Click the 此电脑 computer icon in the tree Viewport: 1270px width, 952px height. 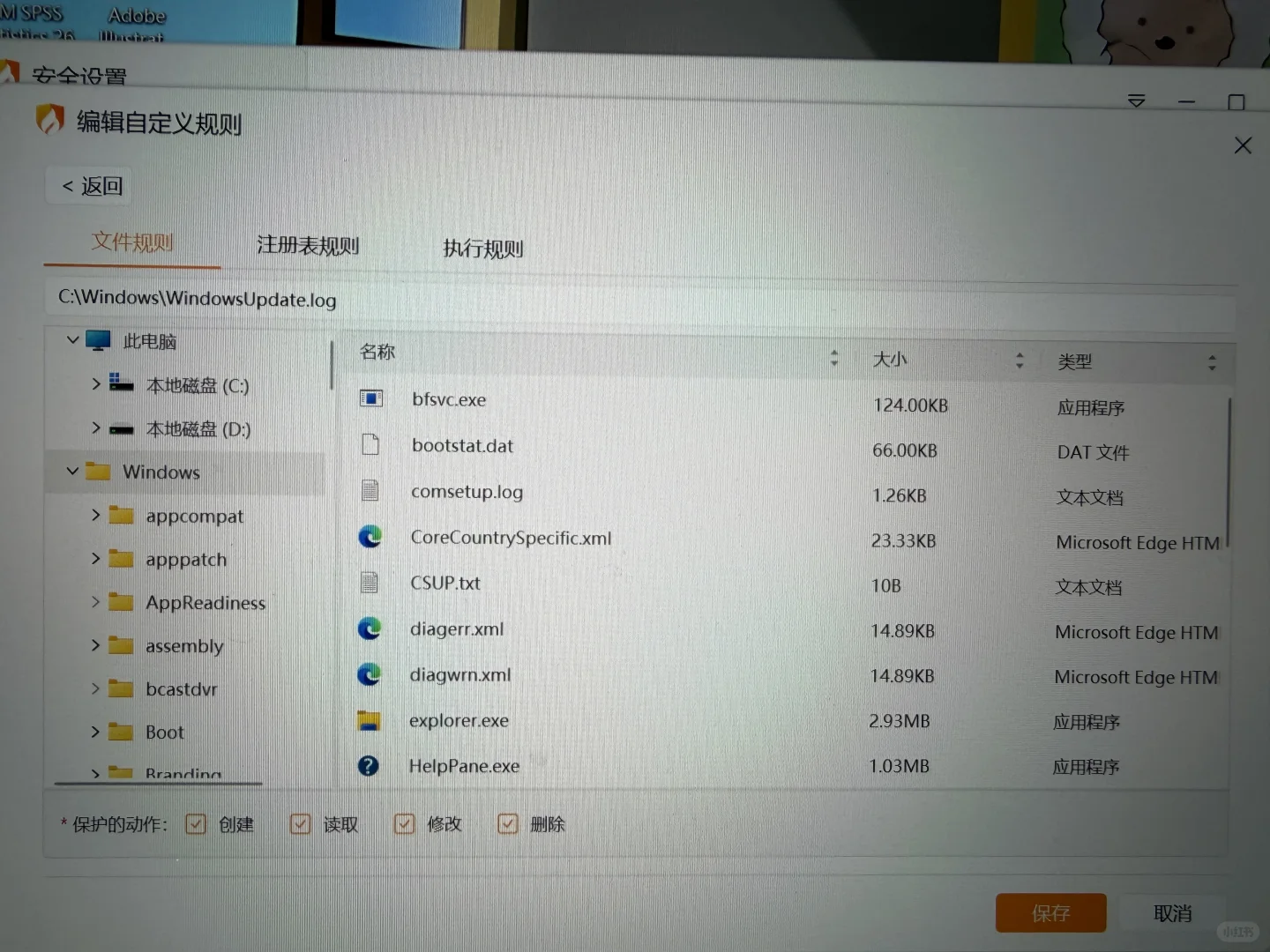pyautogui.click(x=98, y=340)
